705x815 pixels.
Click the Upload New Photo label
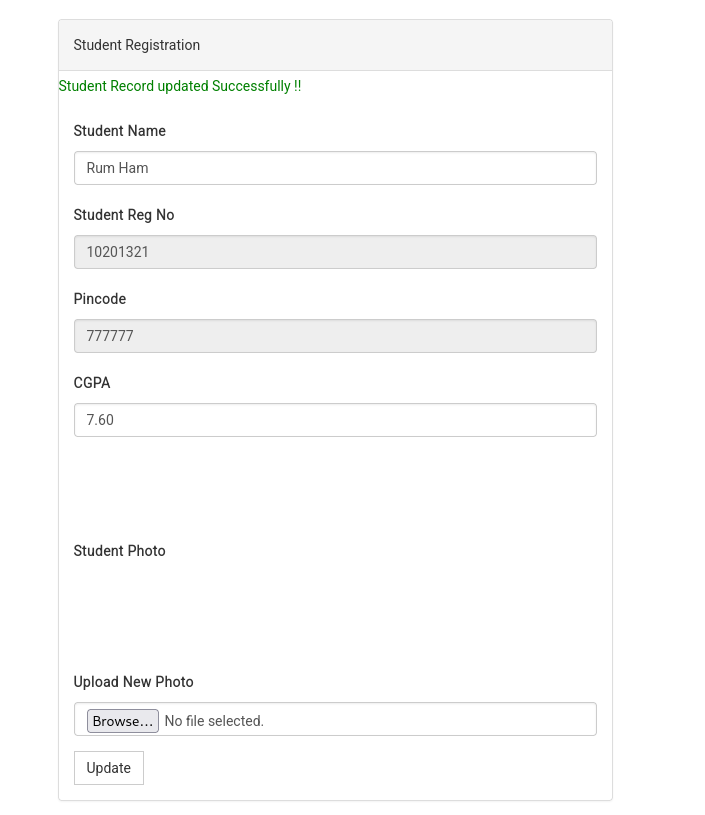click(134, 682)
